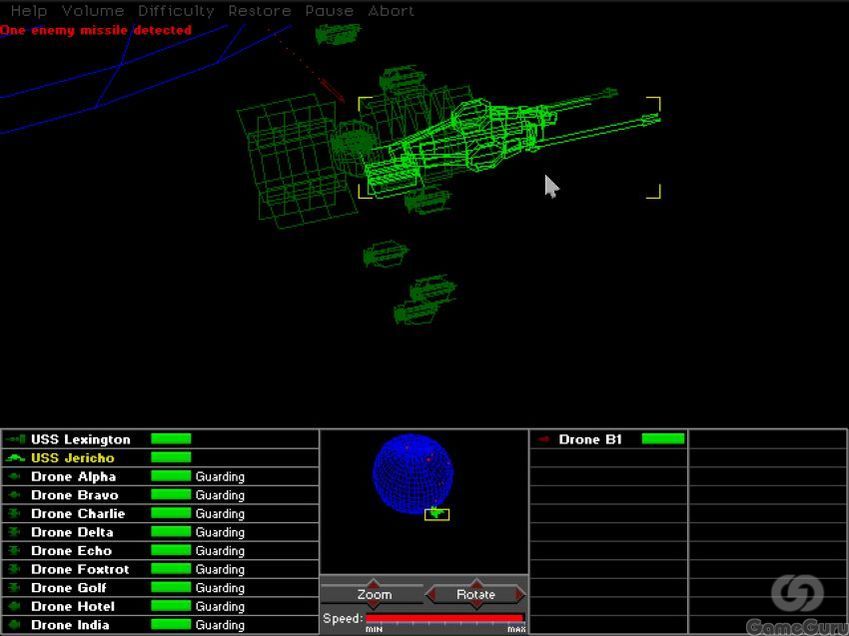Click the Zoom button label
Image resolution: width=849 pixels, height=636 pixels.
click(374, 594)
